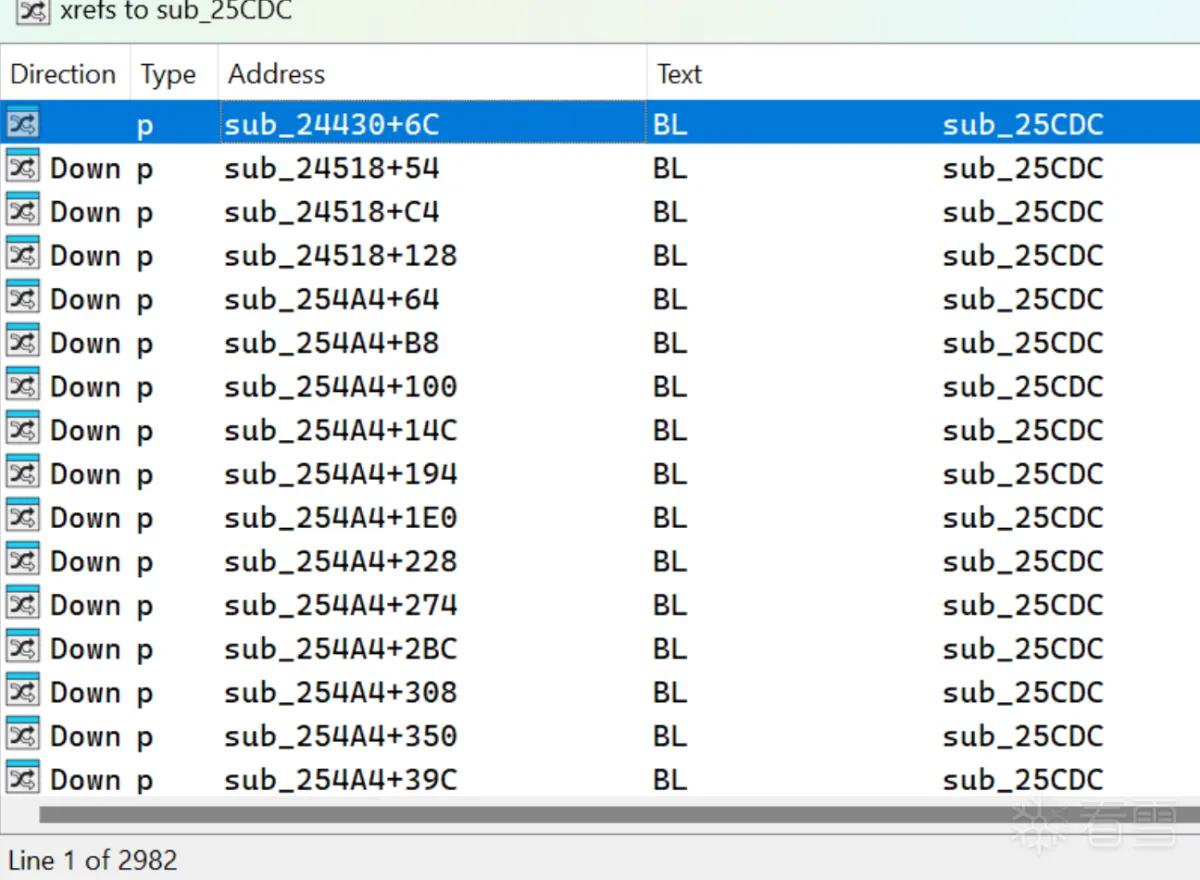Viewport: 1200px width, 880px height.
Task: Click the xref icon beside sub_254A4+100
Action: coord(23,386)
